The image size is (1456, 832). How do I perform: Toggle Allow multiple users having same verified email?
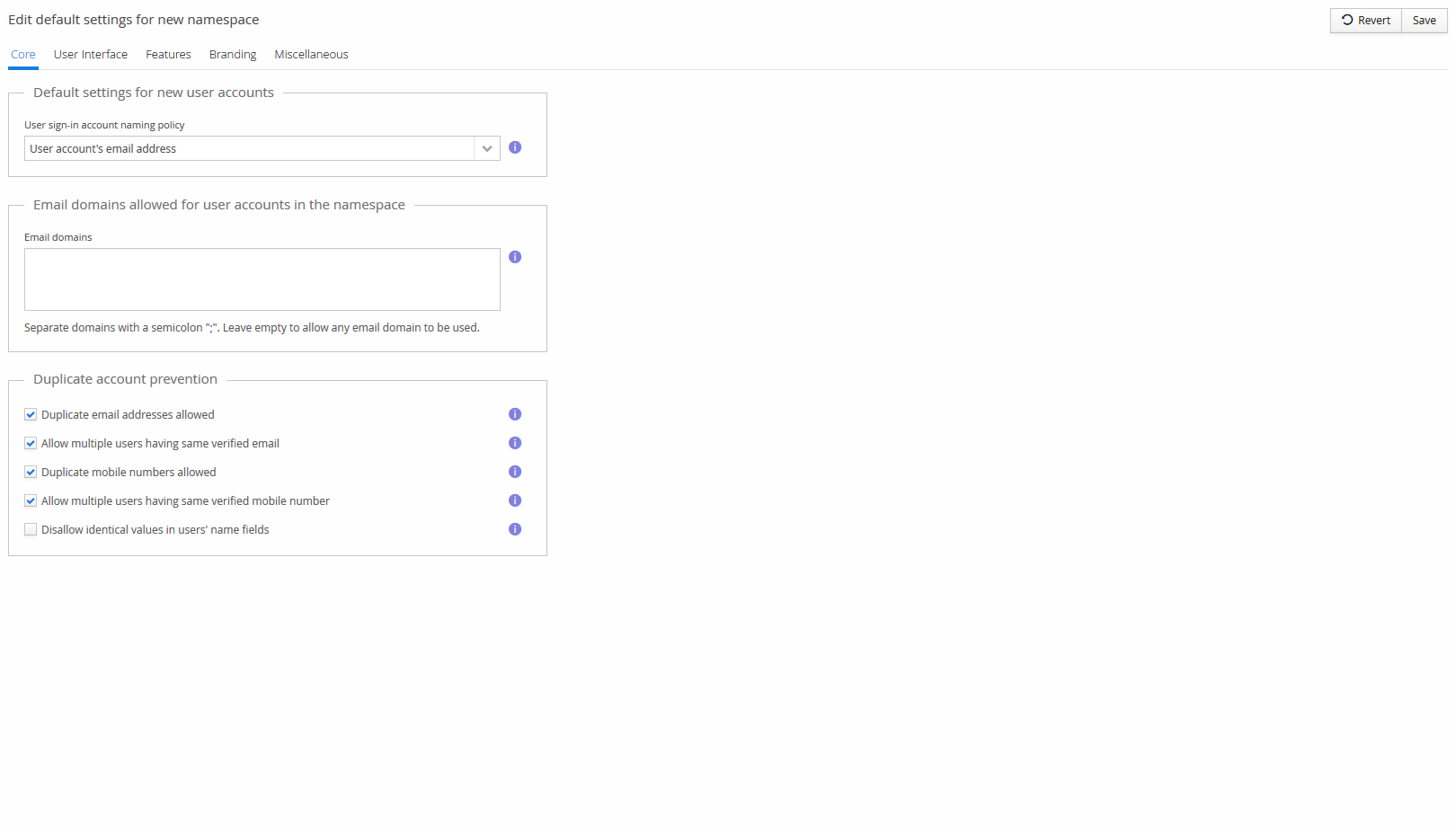[31, 443]
